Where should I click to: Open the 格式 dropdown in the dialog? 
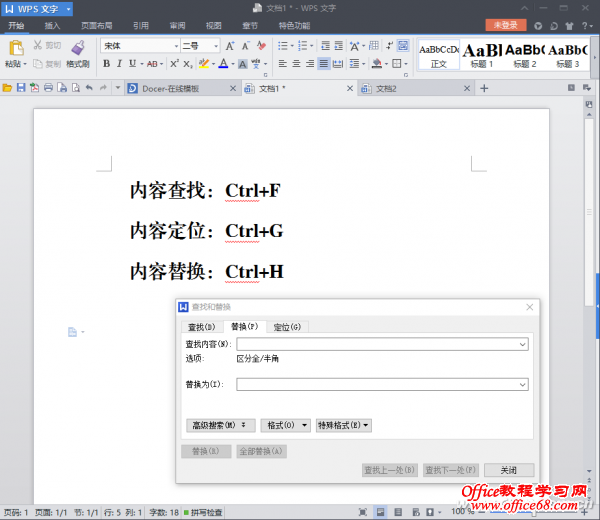tap(285, 425)
